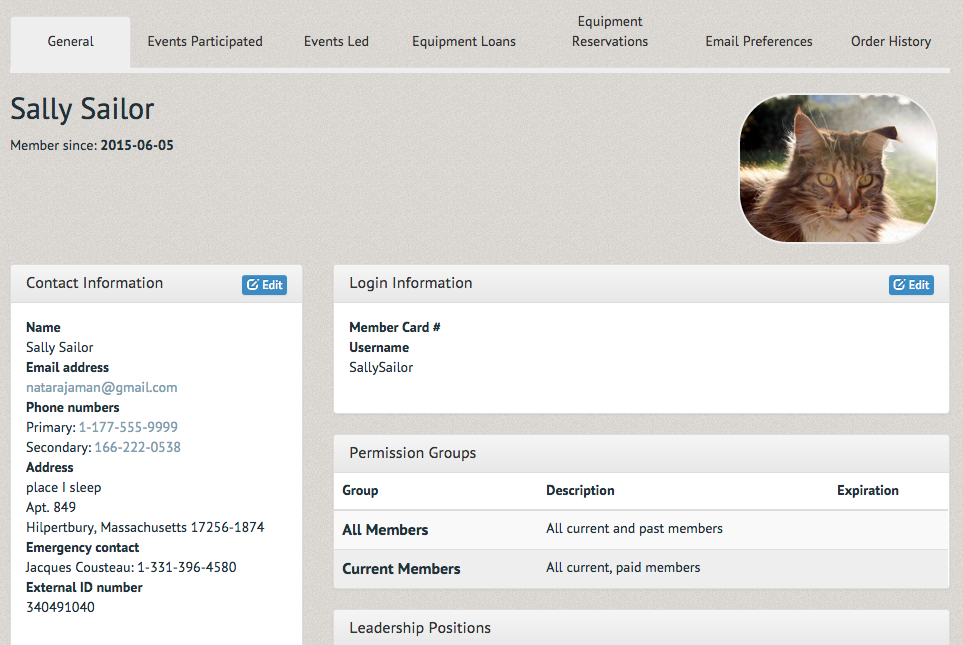Click the Member Card # label
Viewport: 963px width, 645px height.
coord(394,327)
